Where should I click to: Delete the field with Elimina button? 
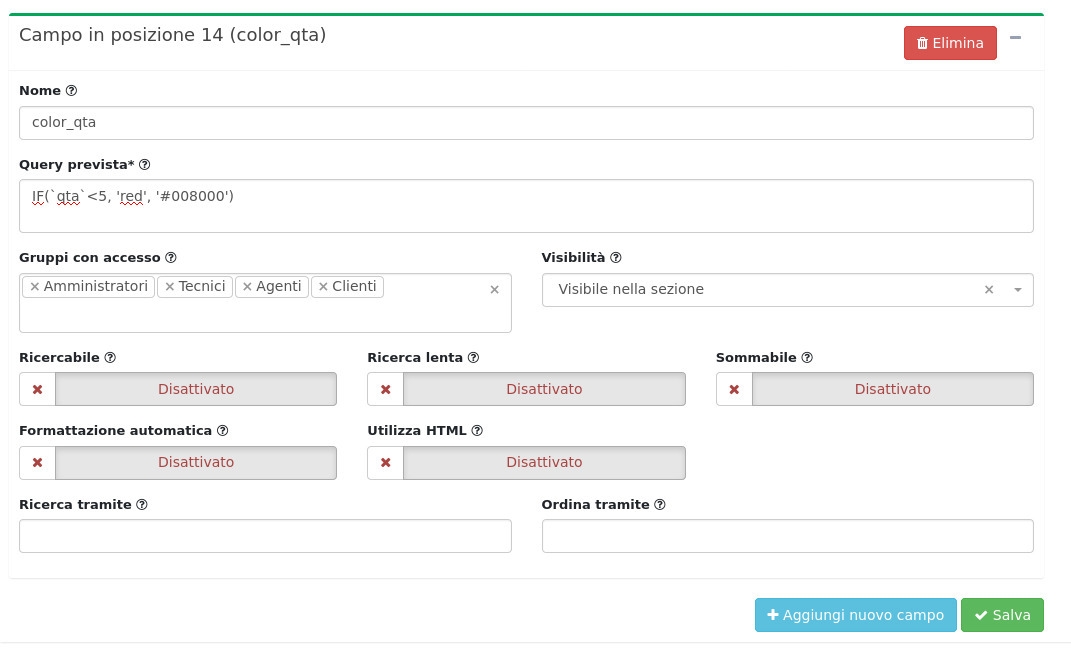coord(950,43)
